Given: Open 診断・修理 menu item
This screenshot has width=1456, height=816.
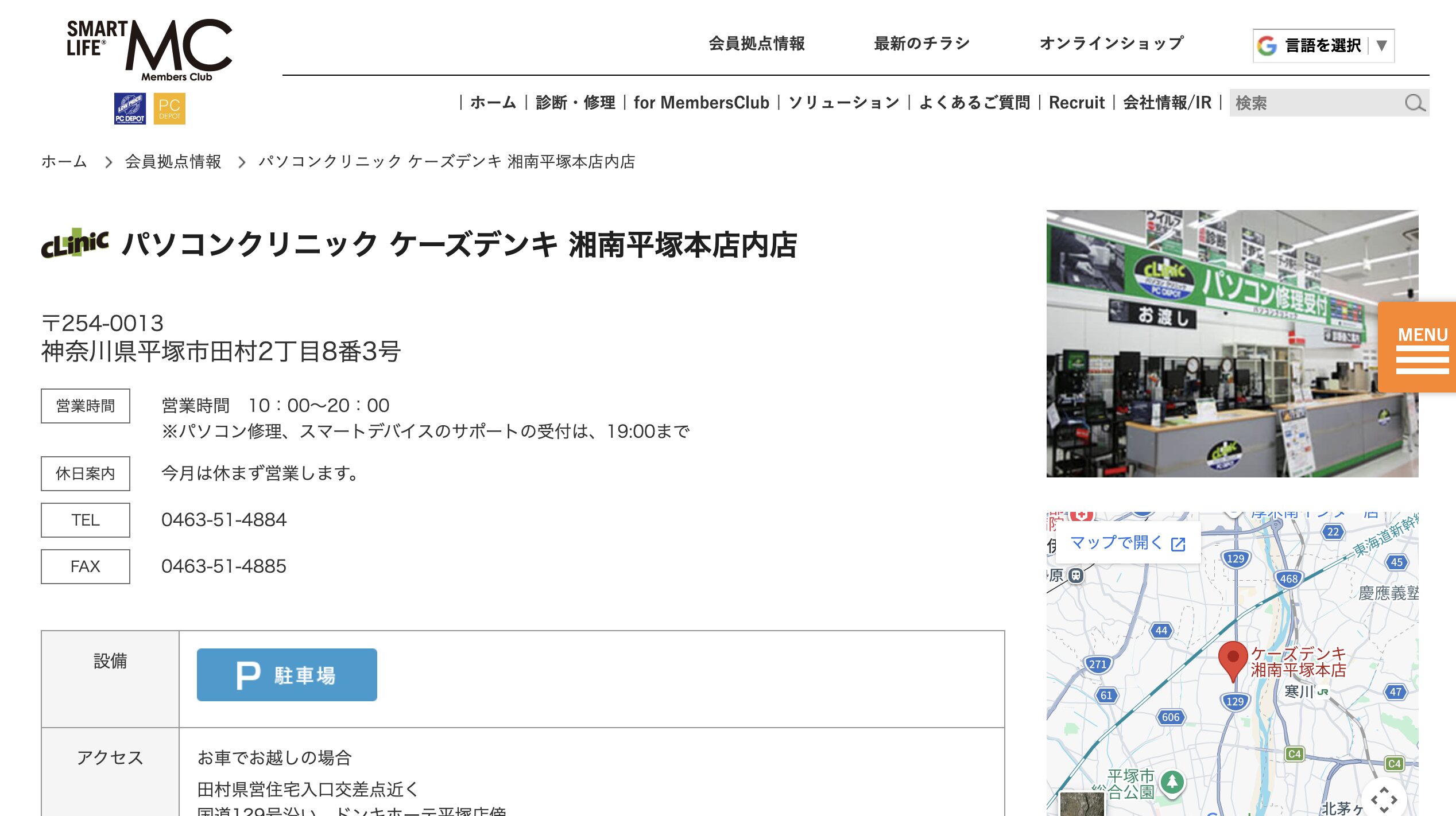Looking at the screenshot, I should click(x=575, y=103).
